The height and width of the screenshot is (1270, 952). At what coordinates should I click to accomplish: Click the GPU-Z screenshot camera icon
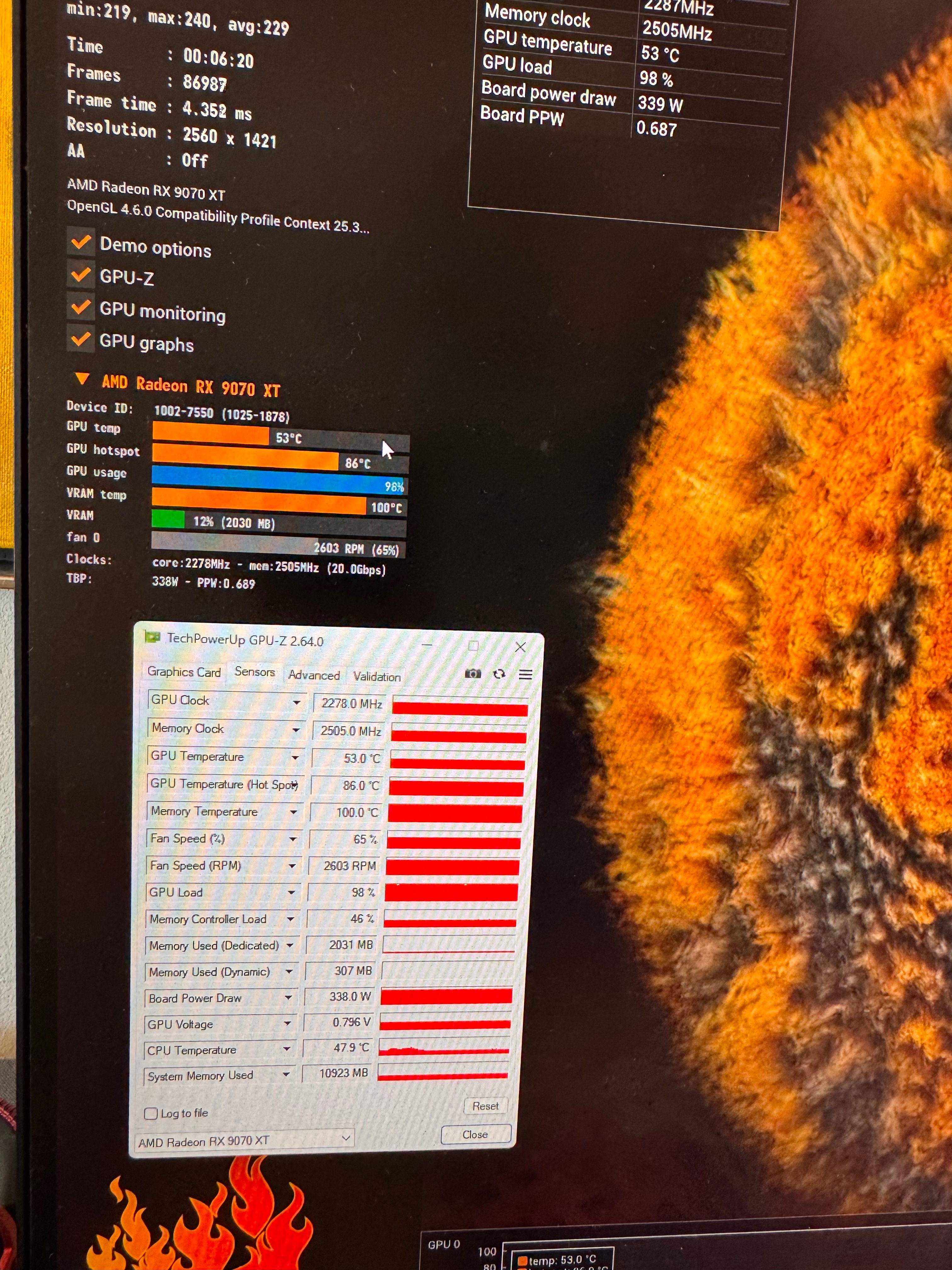pos(473,673)
